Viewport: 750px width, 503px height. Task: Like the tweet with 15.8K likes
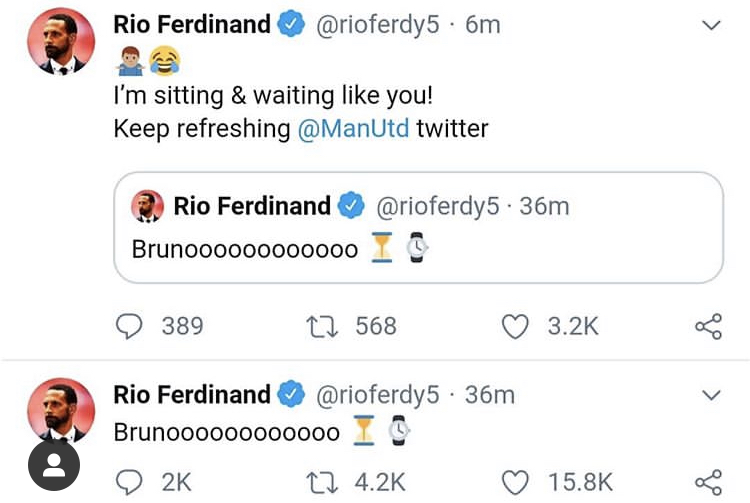coord(514,482)
